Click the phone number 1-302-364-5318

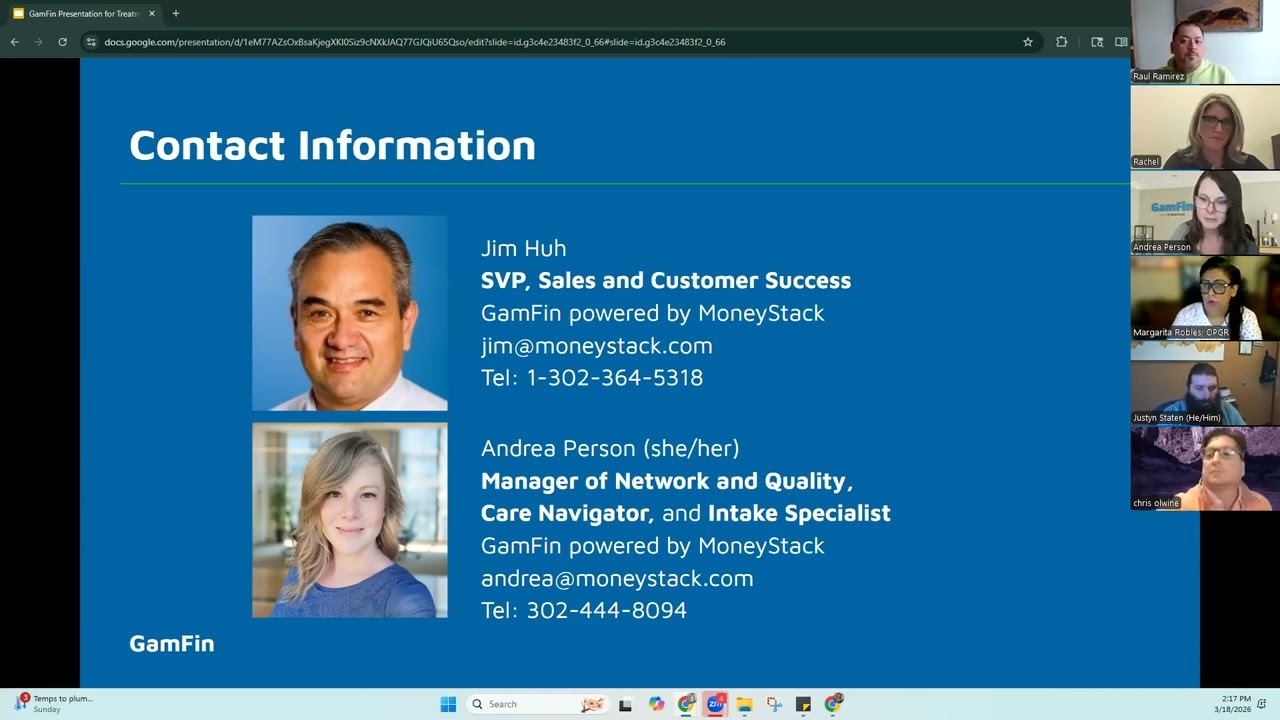tap(615, 378)
